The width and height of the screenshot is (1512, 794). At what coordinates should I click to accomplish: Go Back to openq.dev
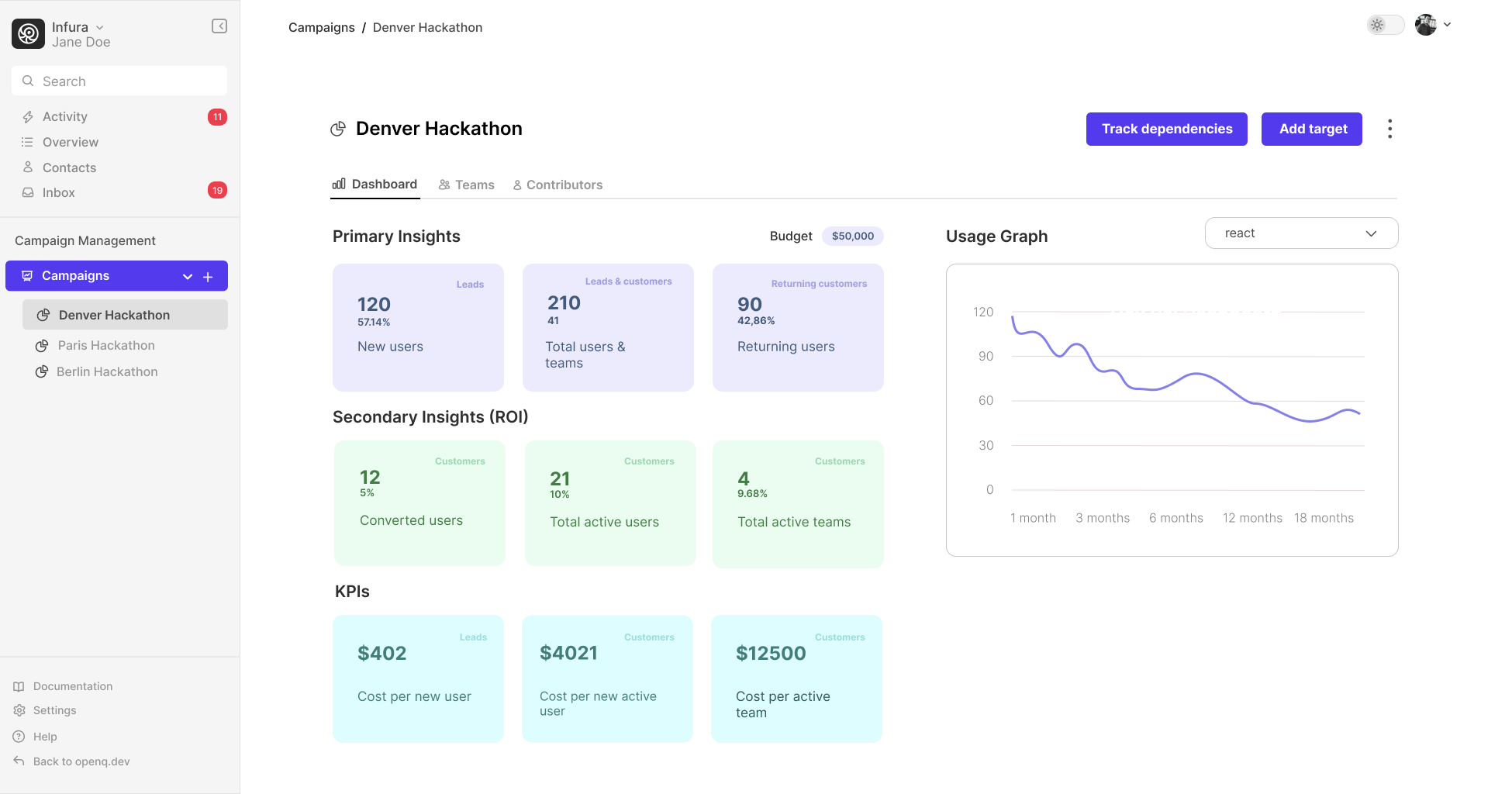click(81, 761)
